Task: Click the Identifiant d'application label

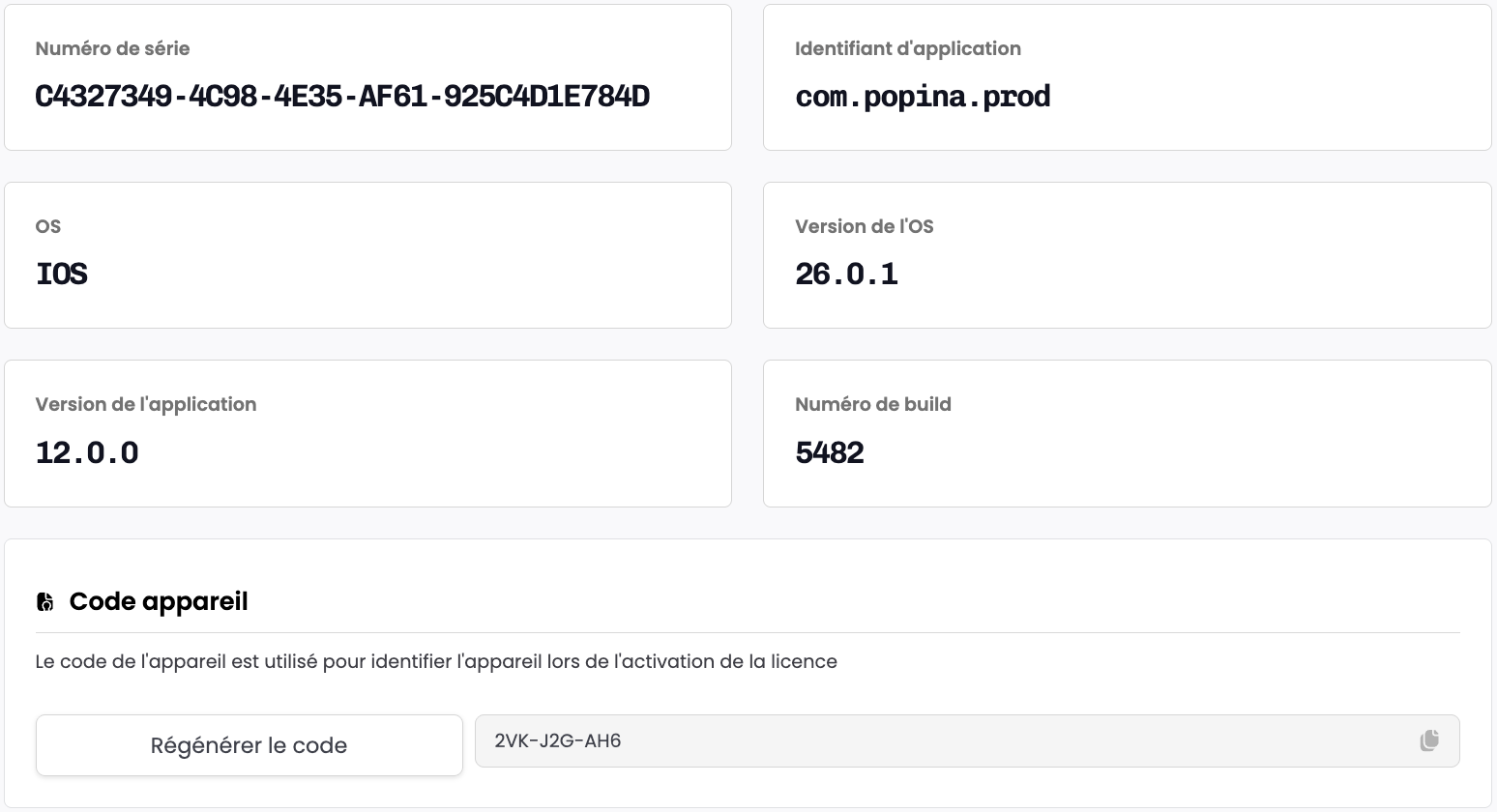Action: click(x=907, y=48)
